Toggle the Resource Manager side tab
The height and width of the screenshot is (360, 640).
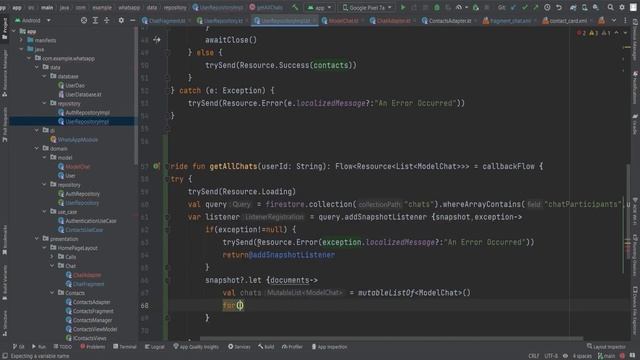pyautogui.click(x=4, y=73)
